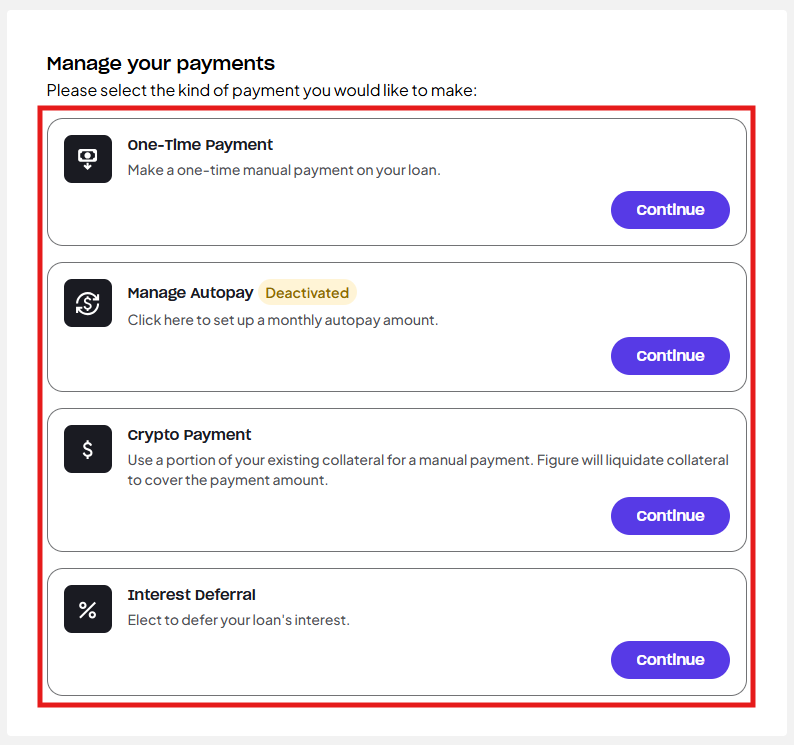
Task: Continue to Manage Autopay setup
Action: coord(670,356)
